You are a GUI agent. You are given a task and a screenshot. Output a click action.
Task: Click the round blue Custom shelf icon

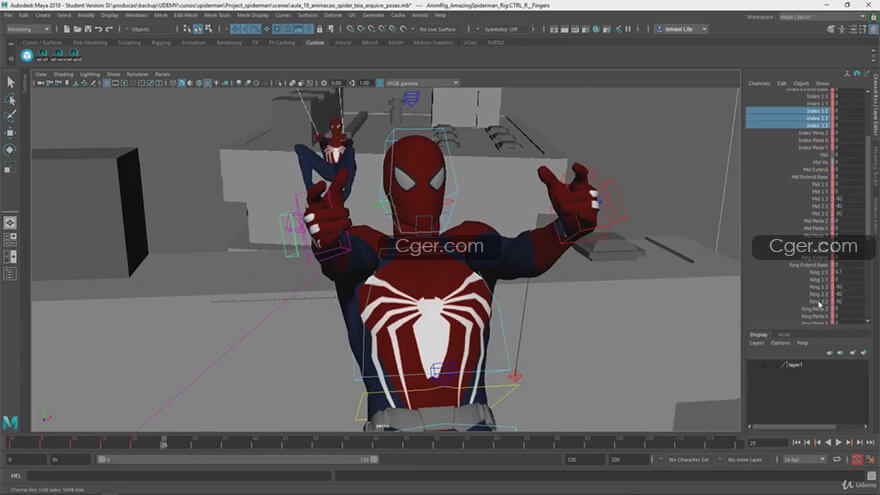click(27, 55)
